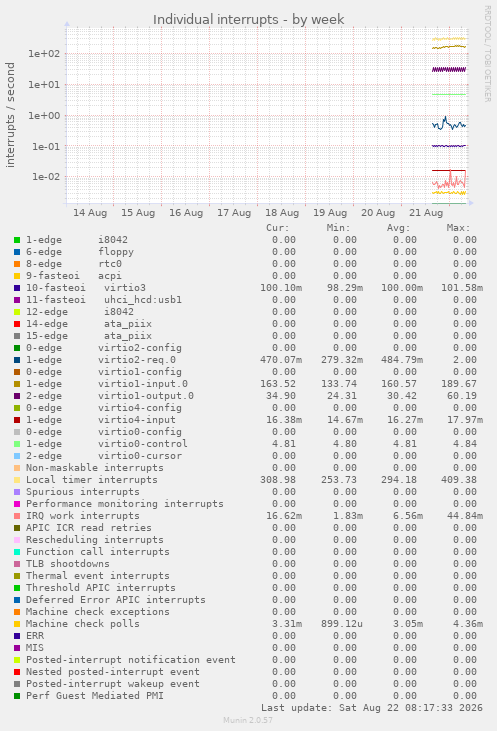Click the 'interrupts / second' axis label
The image size is (497, 731).
10,115
